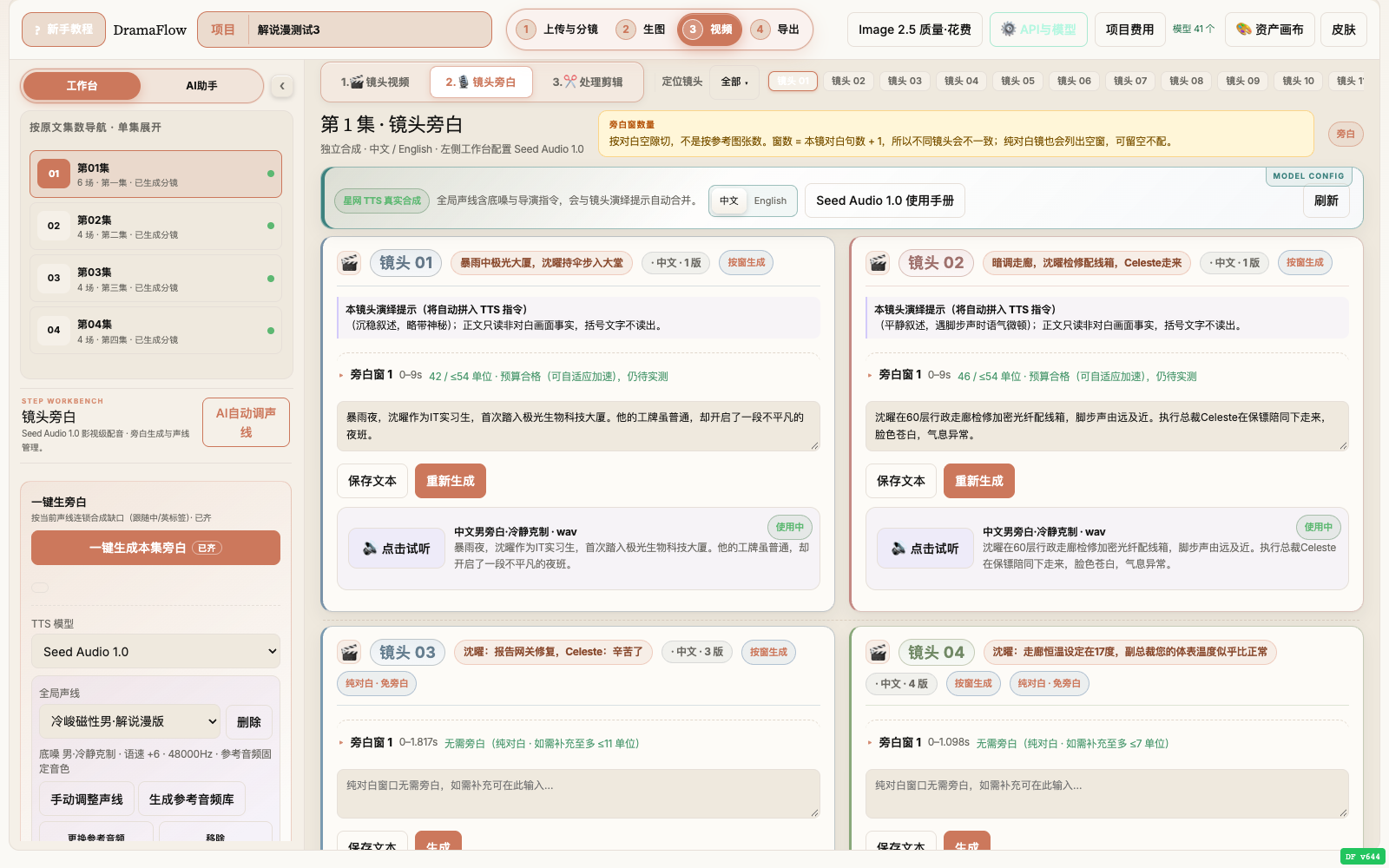Image resolution: width=1389 pixels, height=868 pixels.
Task: Go to step 1 上传与分镜
Action: (557, 30)
